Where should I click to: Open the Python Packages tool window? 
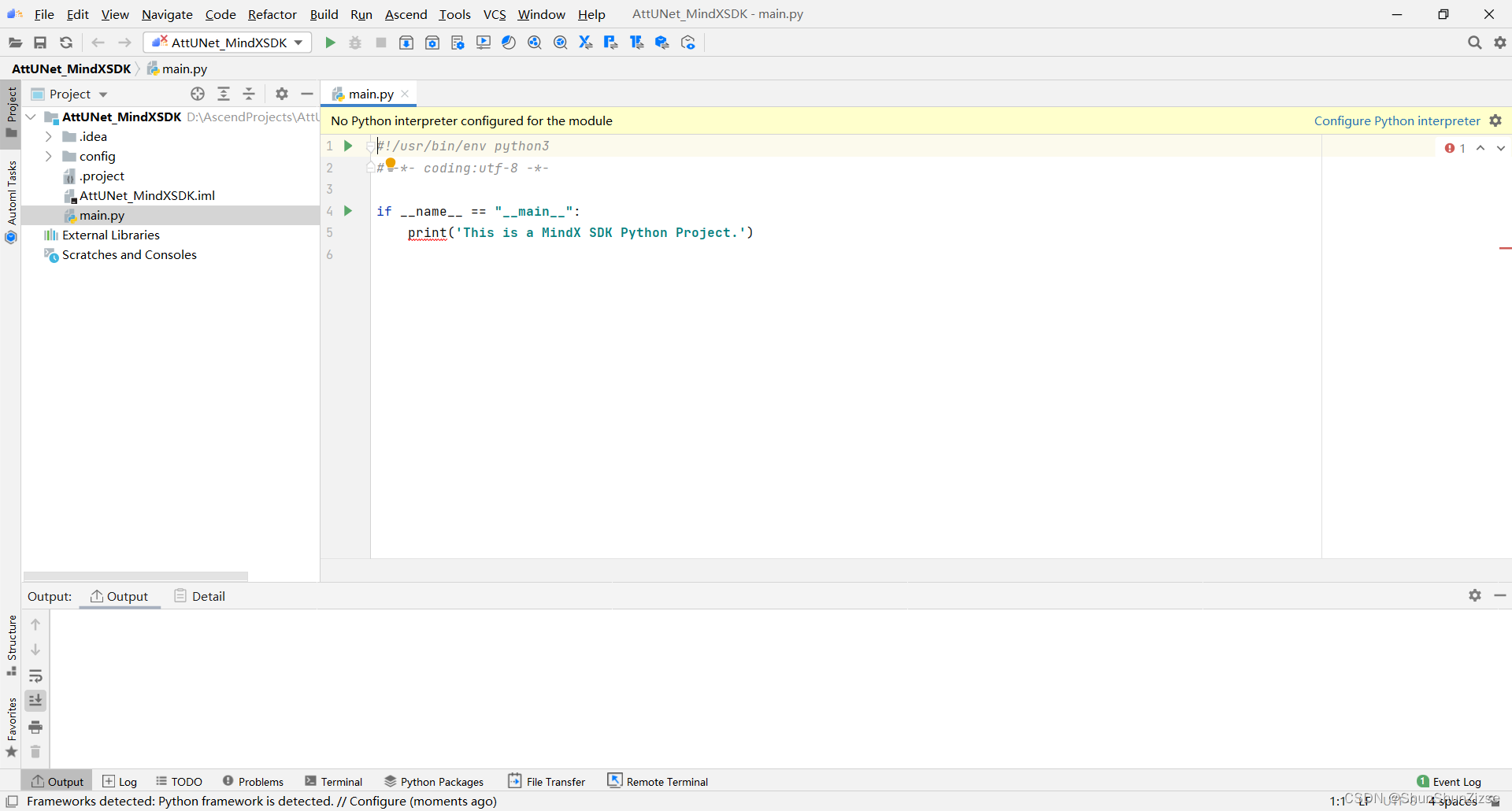point(434,781)
